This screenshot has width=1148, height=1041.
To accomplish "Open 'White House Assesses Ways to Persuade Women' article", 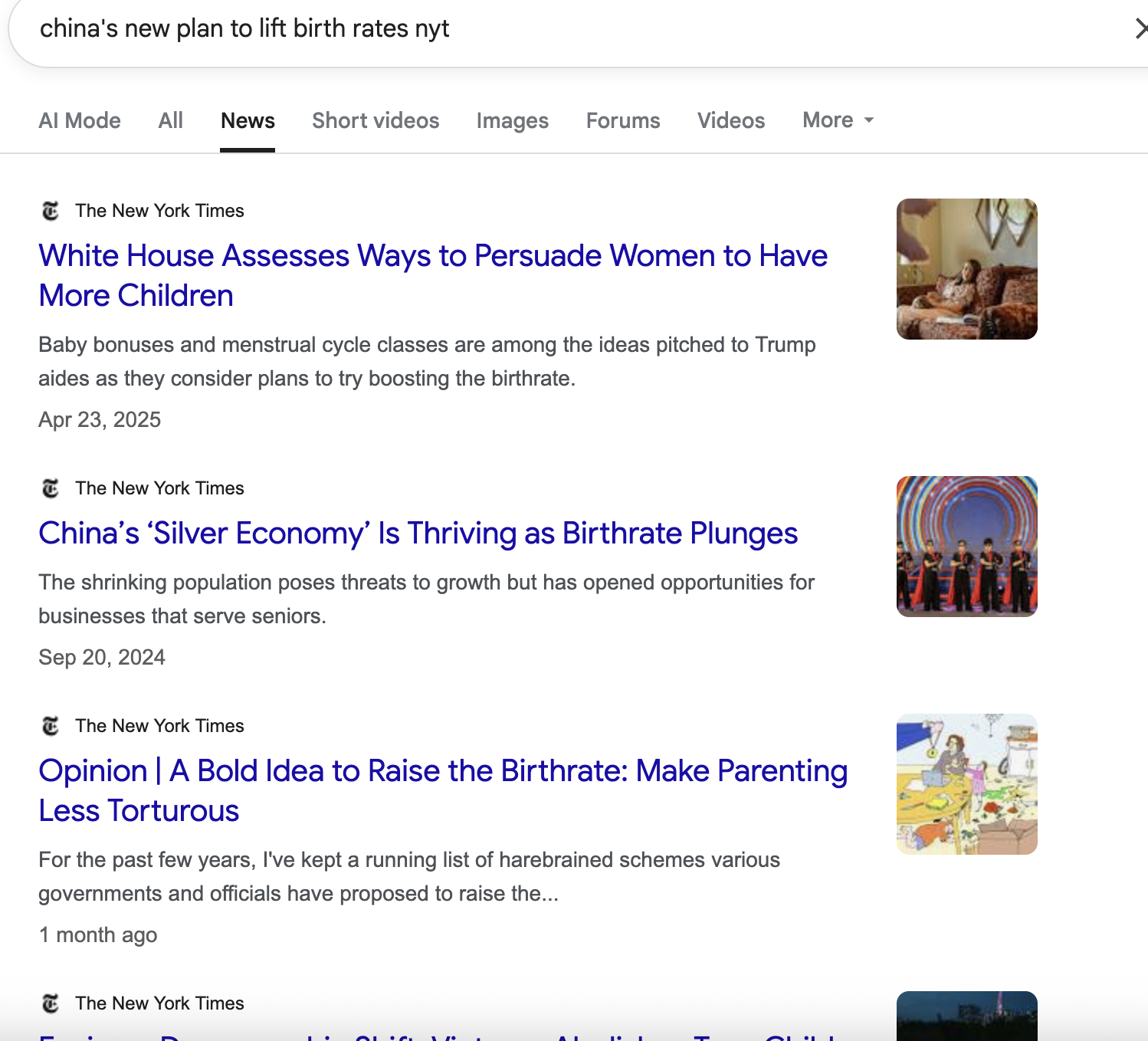I will (433, 275).
